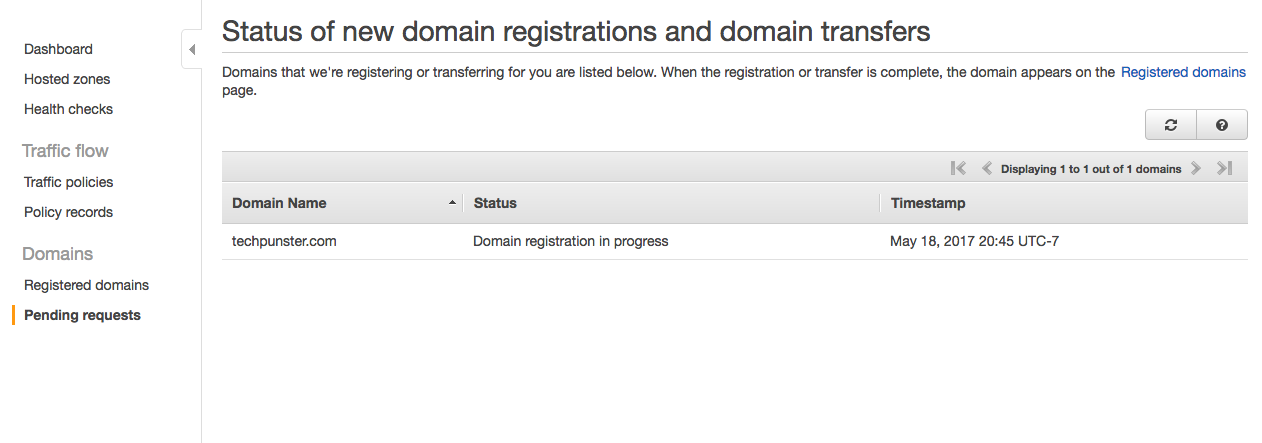The image size is (1262, 443).
Task: Follow the Registered domains link in description
Action: tap(1183, 72)
